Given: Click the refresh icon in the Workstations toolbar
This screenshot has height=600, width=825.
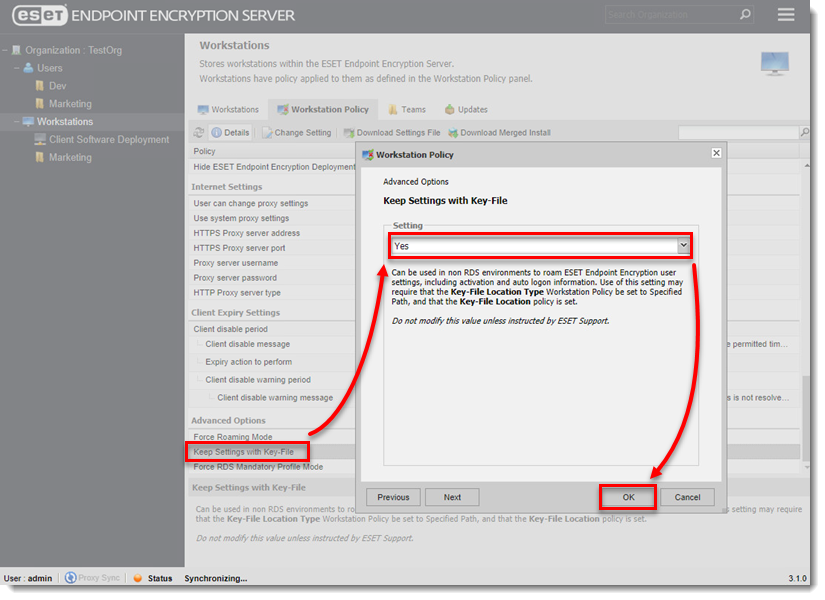Looking at the screenshot, I should pos(199,131).
